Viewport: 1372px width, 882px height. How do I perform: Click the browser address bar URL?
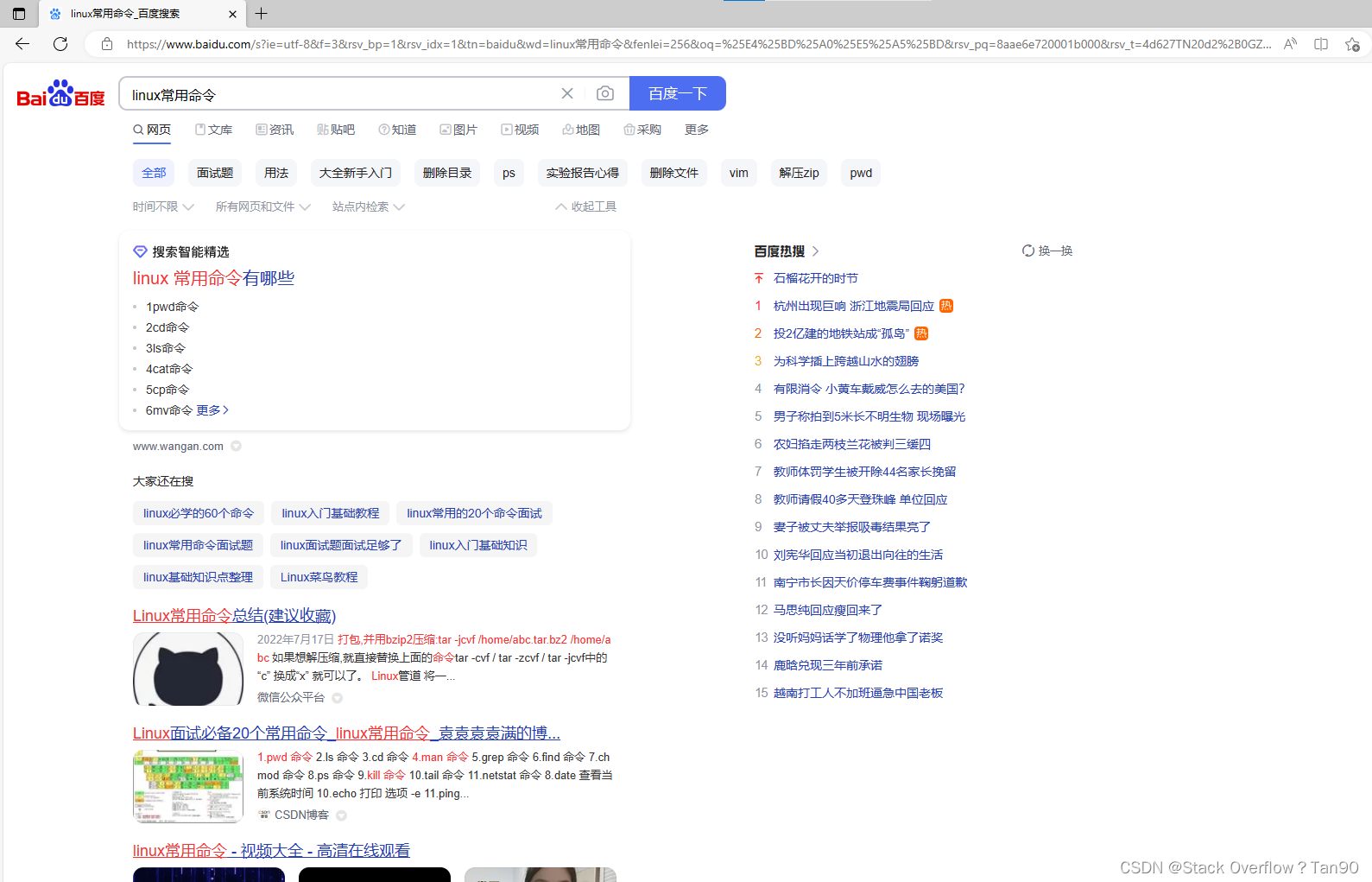pyautogui.click(x=699, y=44)
